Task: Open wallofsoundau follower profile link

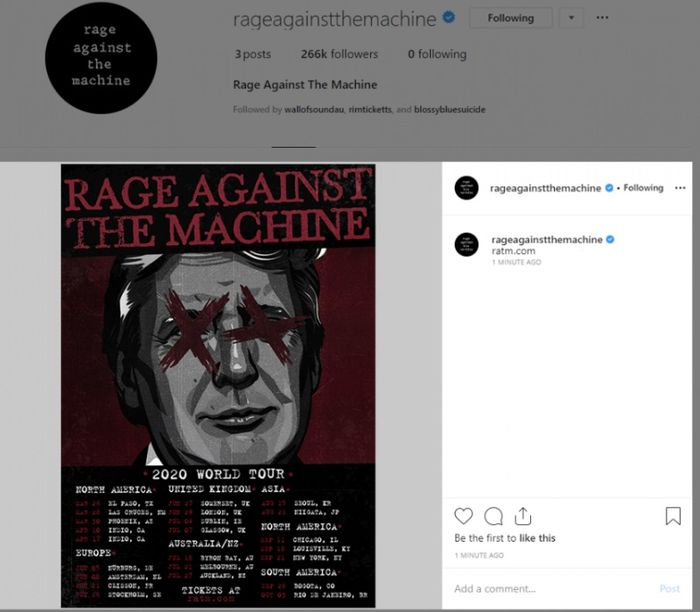Action: pos(314,109)
